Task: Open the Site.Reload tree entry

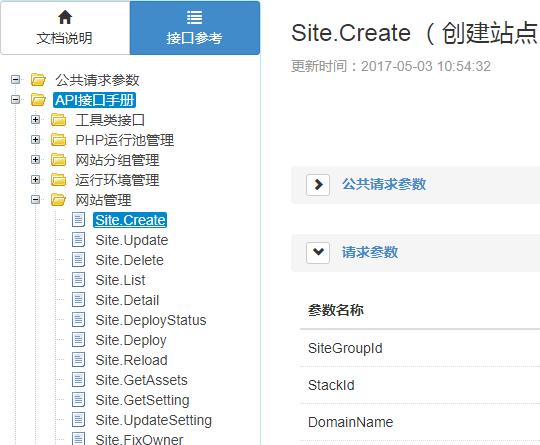Action: pos(132,360)
